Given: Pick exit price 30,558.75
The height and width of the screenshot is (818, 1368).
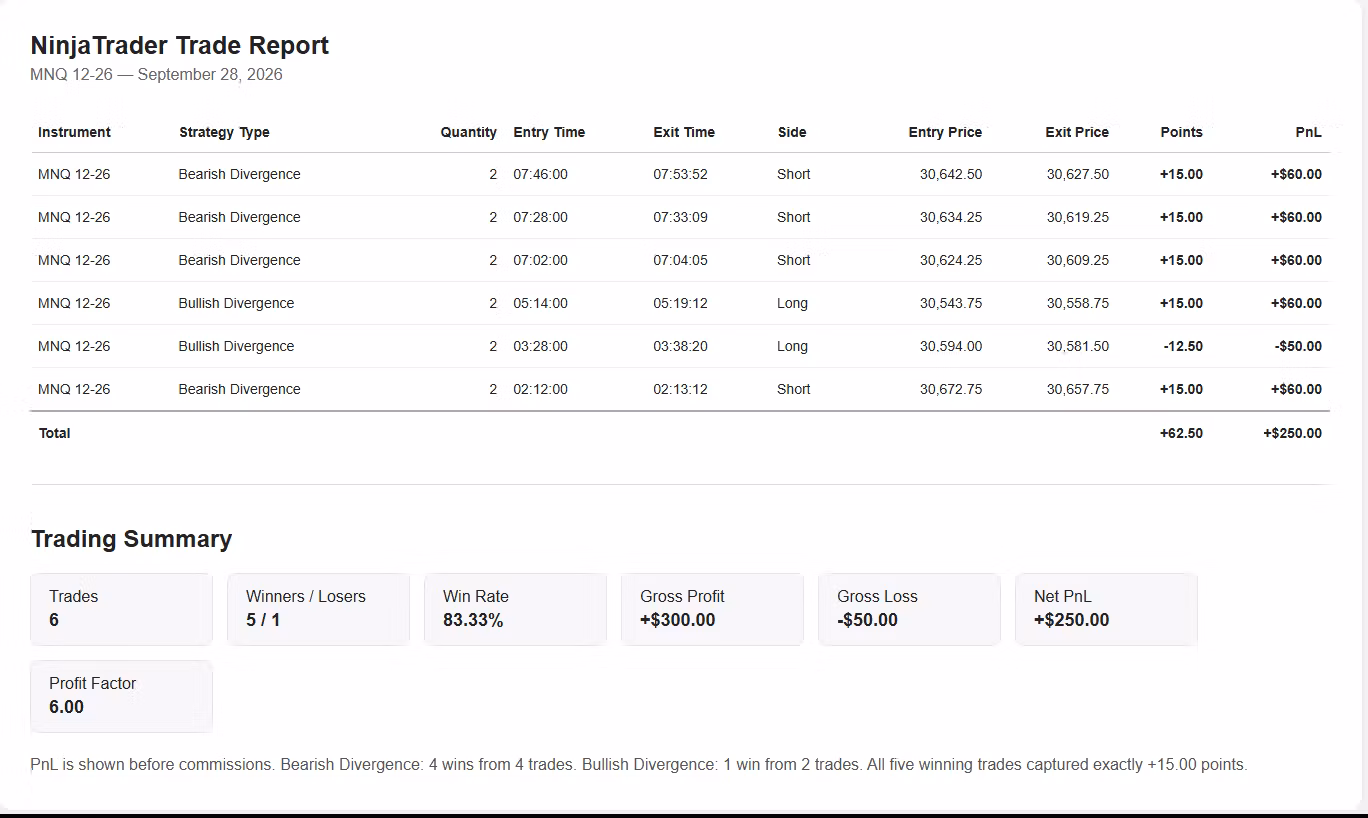Looking at the screenshot, I should coord(1078,303).
